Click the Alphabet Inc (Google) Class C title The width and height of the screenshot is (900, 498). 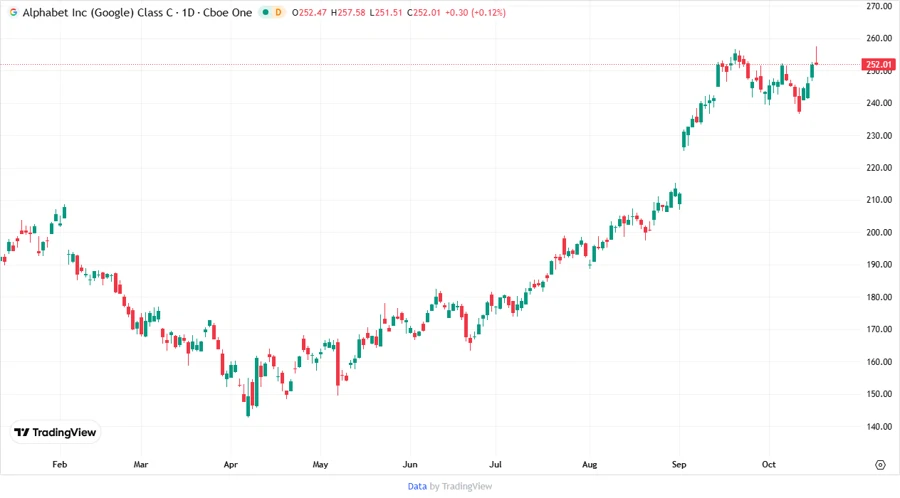[98, 12]
